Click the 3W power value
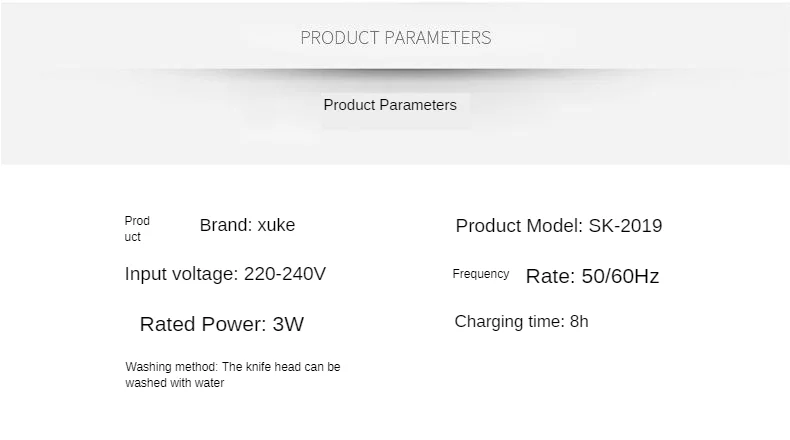Viewport: 790px width, 440px height. (x=288, y=324)
